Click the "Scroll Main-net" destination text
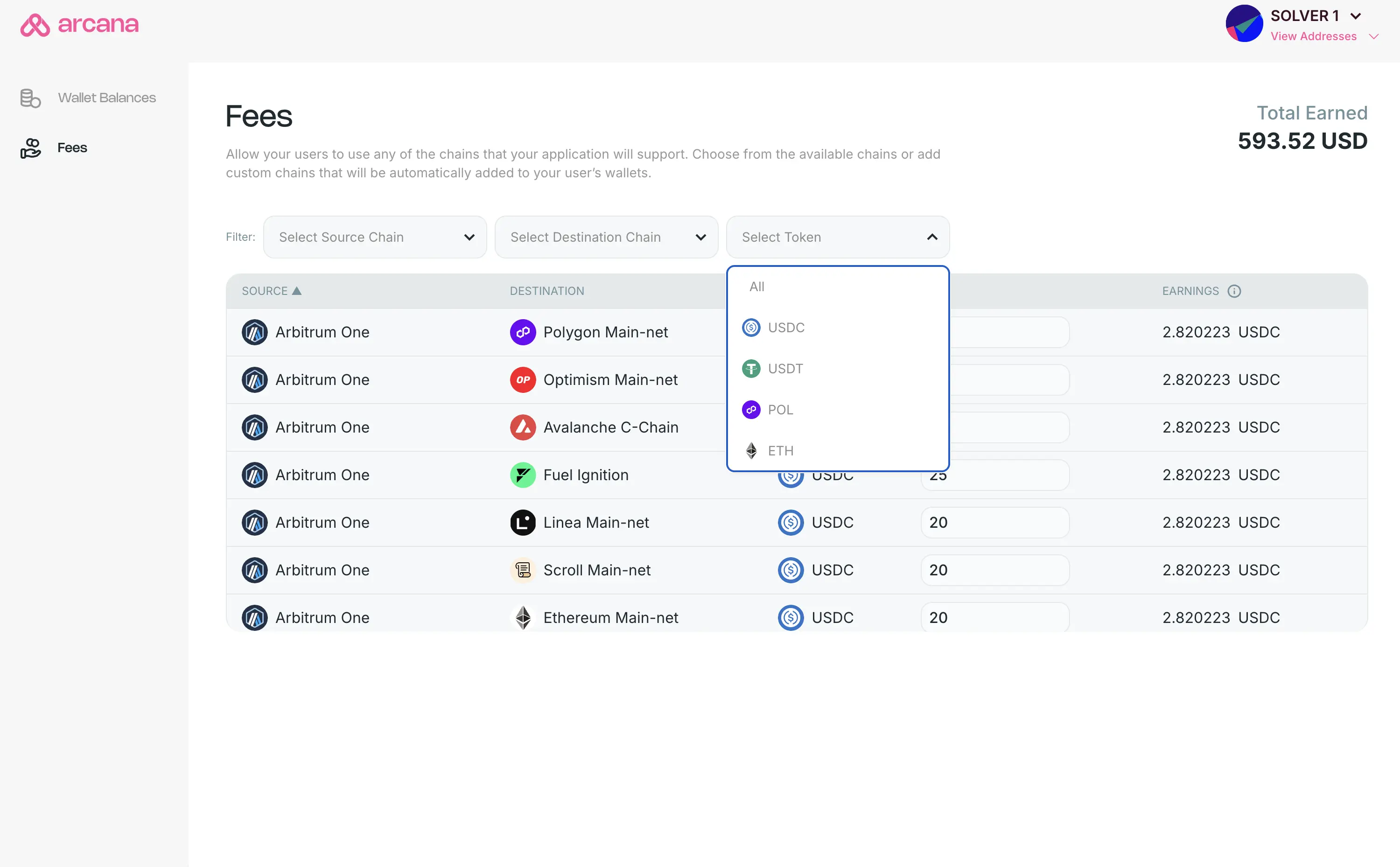 (x=597, y=571)
